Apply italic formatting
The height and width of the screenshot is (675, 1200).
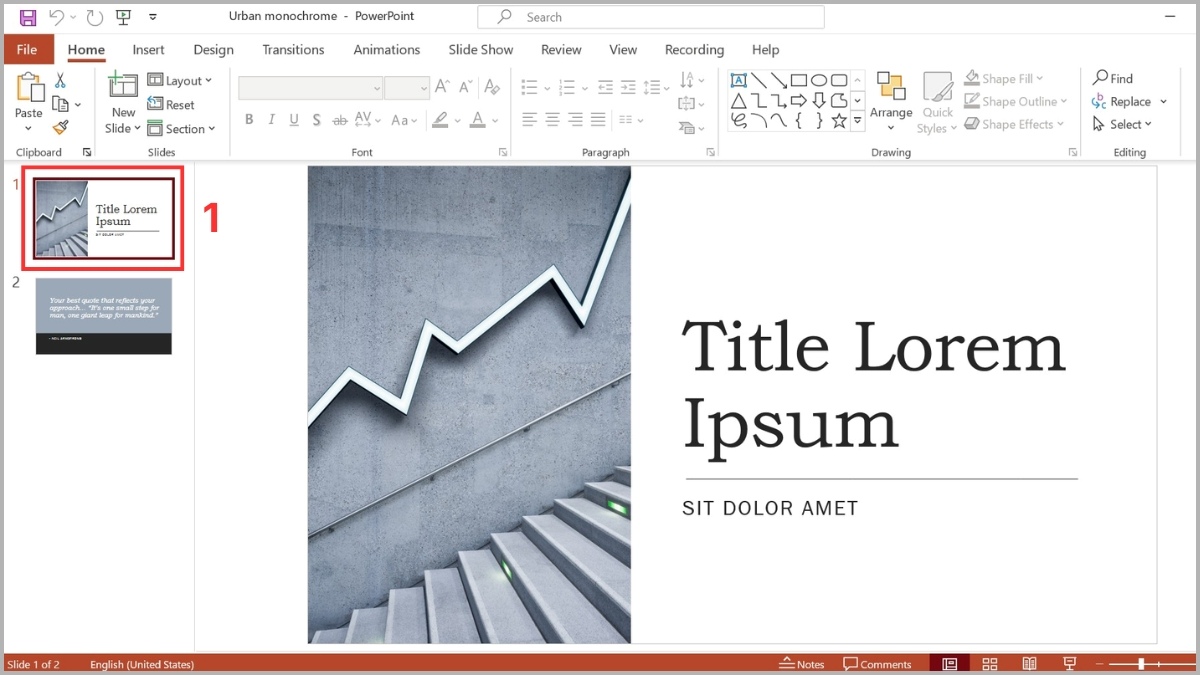pyautogui.click(x=271, y=119)
